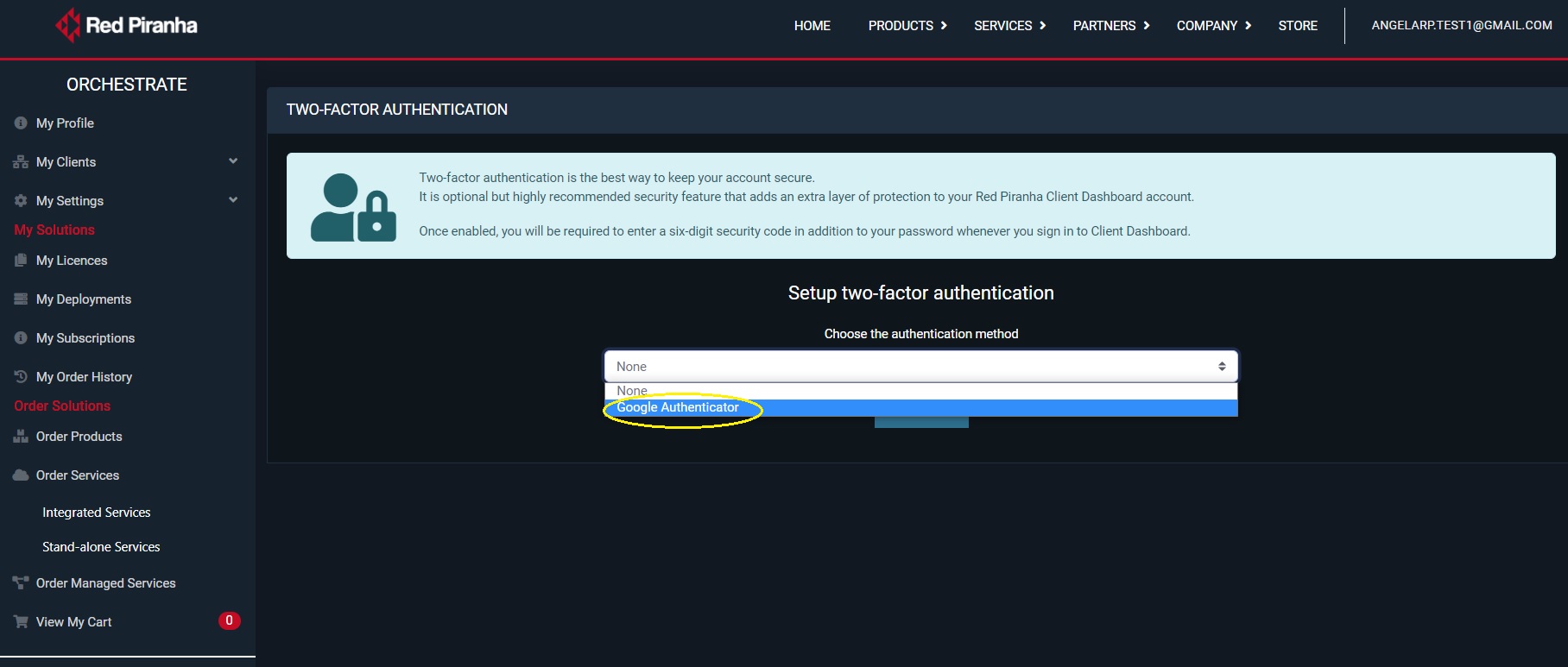This screenshot has width=1568, height=667.
Task: Open Order Products page
Action: [x=79, y=437]
